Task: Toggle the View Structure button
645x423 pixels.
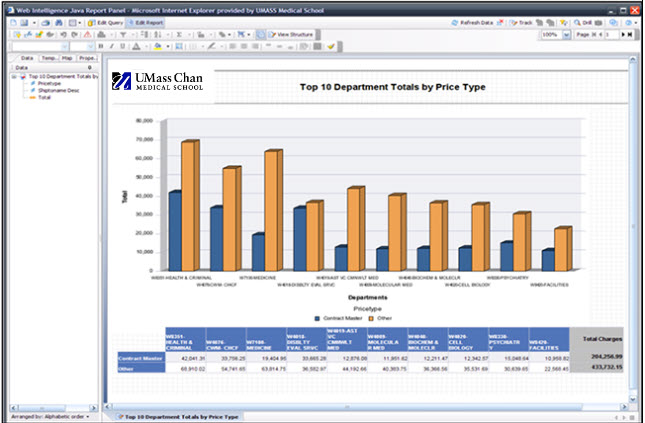Action: (x=291, y=34)
